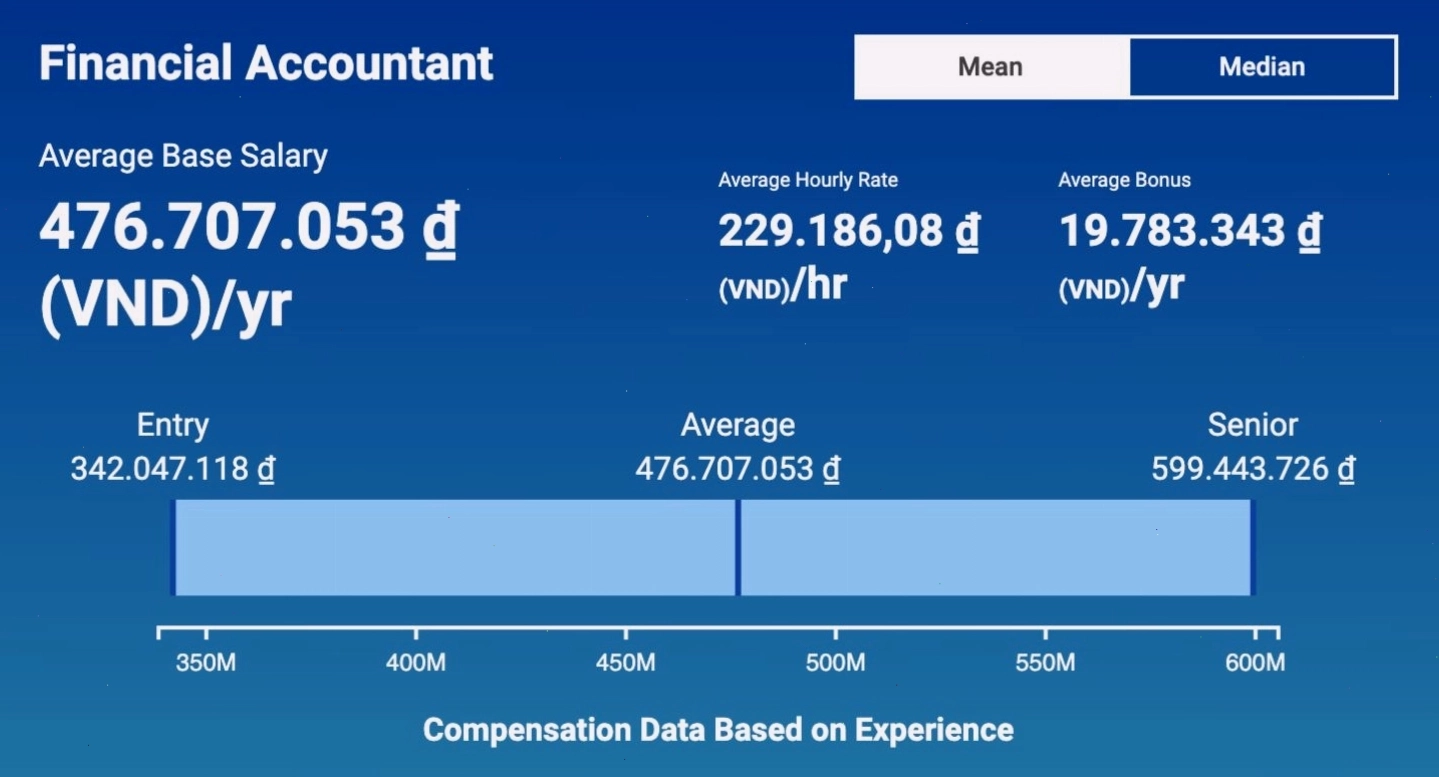This screenshot has width=1439, height=779.
Task: Click the right Average-to-Senior bar segment
Action: point(996,547)
